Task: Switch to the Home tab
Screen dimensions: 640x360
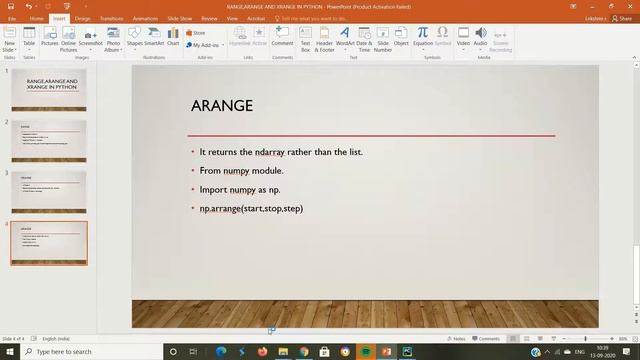Action: 36,18
